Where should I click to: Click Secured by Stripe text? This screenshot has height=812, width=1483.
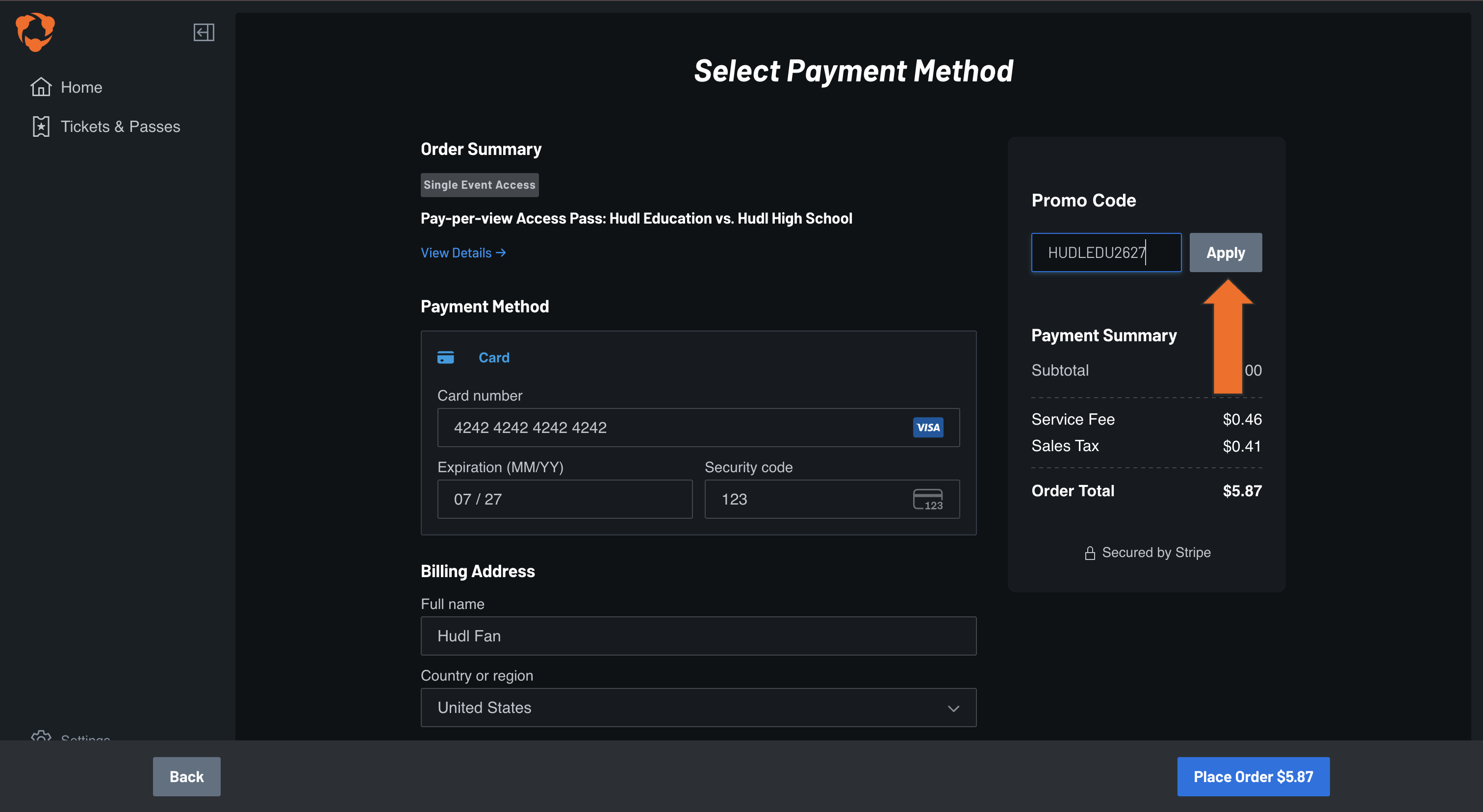click(1156, 553)
